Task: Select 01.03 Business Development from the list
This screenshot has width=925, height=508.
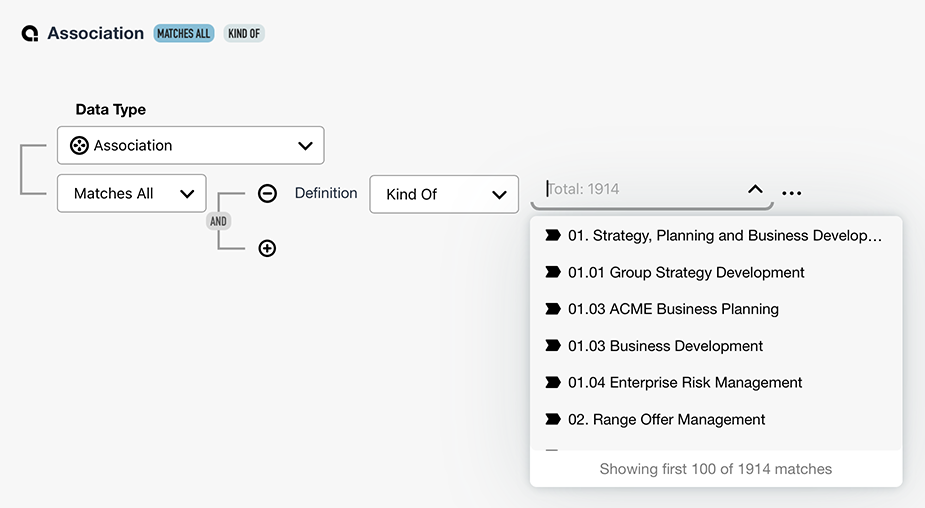Action: [x=665, y=346]
